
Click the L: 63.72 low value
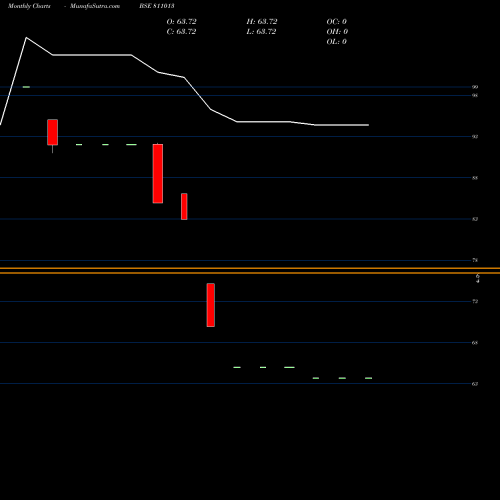261,32
